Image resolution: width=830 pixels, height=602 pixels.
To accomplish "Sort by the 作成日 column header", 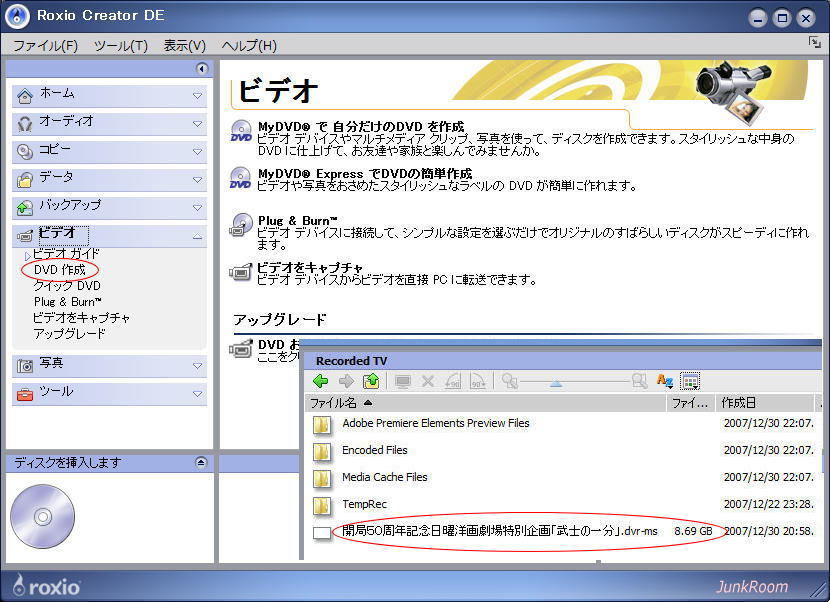I will [766, 403].
